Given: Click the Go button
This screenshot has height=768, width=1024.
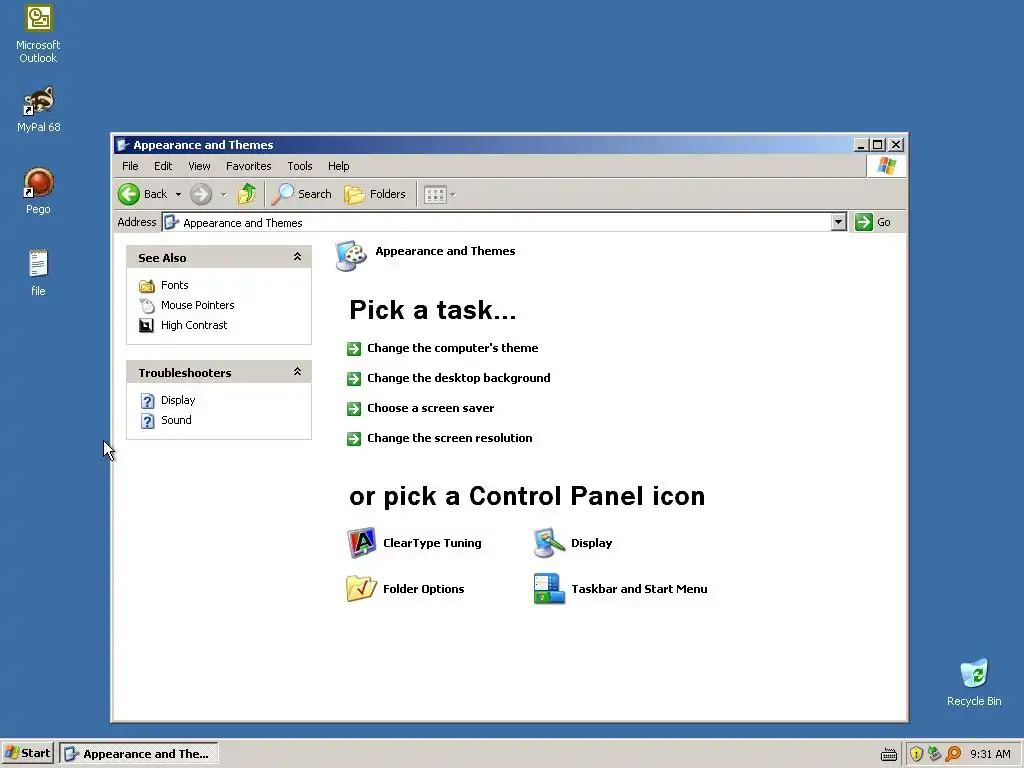Looking at the screenshot, I should click(x=873, y=222).
